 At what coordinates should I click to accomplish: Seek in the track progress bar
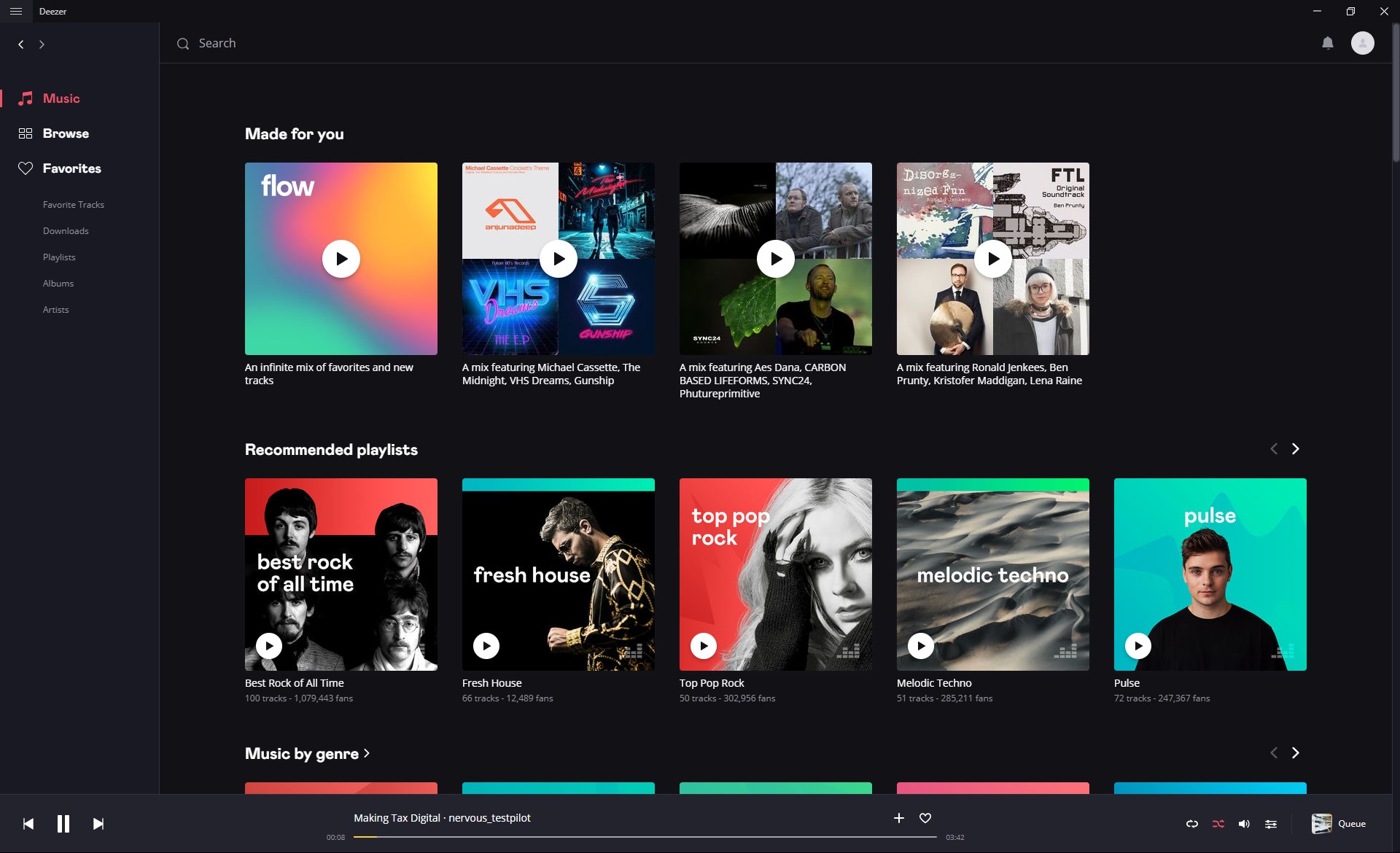(645, 837)
